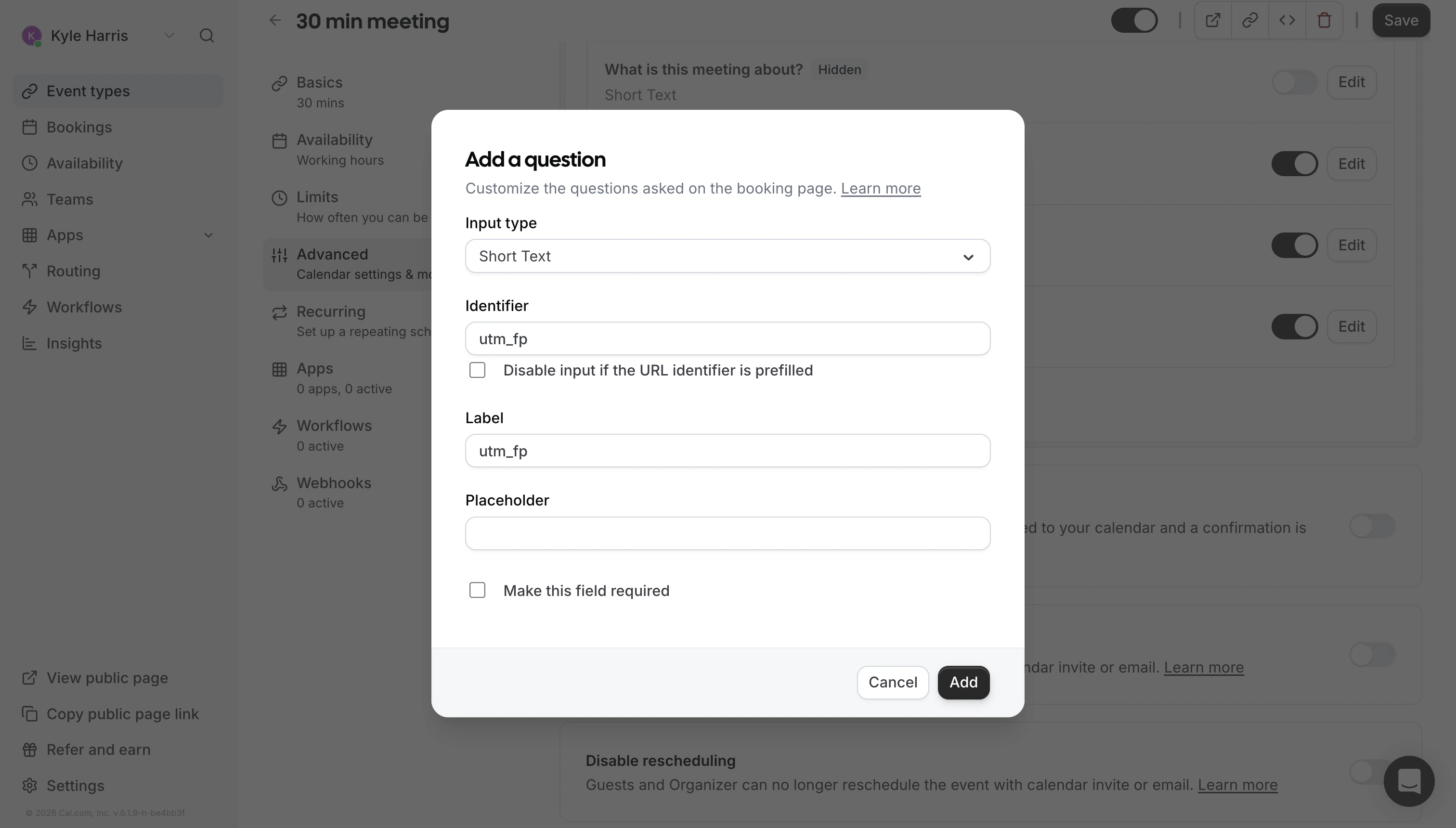Click the Add button in dialog
This screenshot has width=1456, height=828.
tap(963, 682)
